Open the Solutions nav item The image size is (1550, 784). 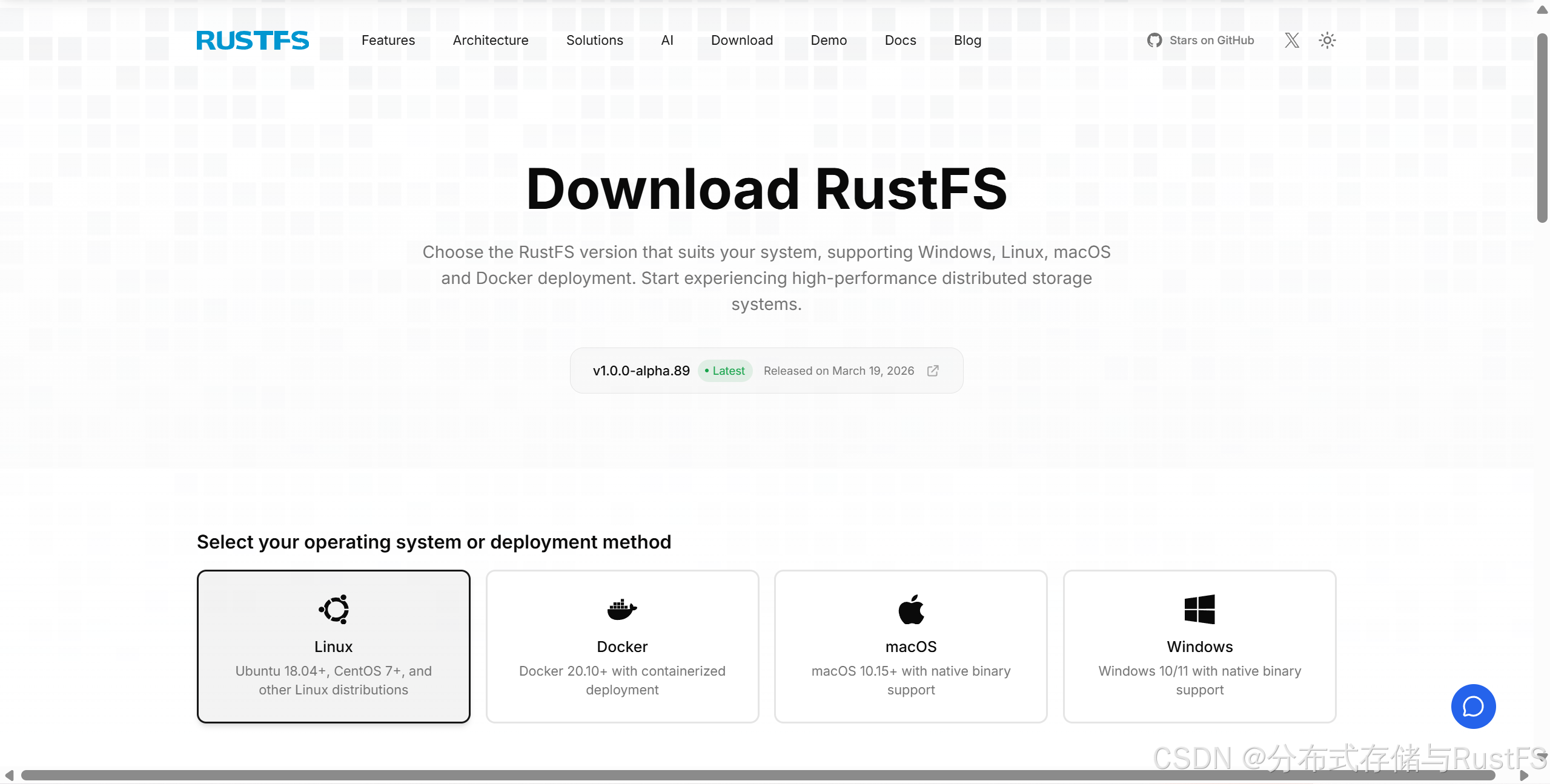(x=594, y=41)
